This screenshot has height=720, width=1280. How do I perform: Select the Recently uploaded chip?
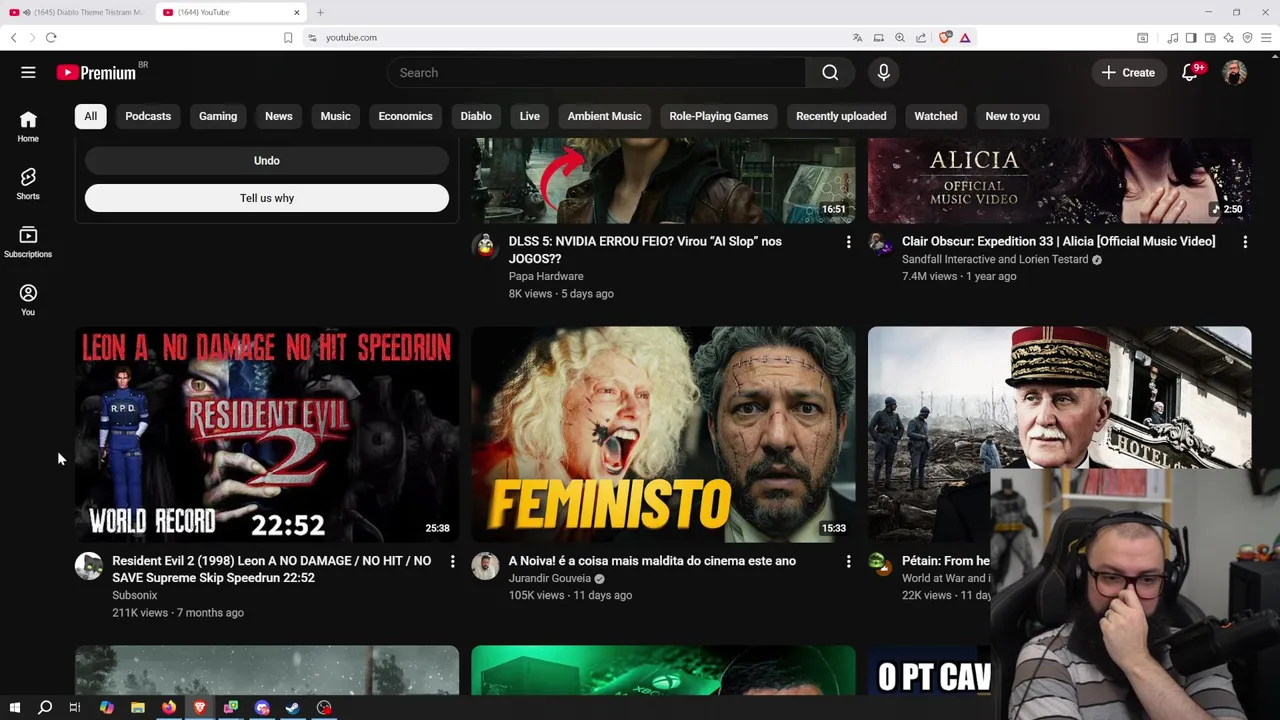click(841, 116)
